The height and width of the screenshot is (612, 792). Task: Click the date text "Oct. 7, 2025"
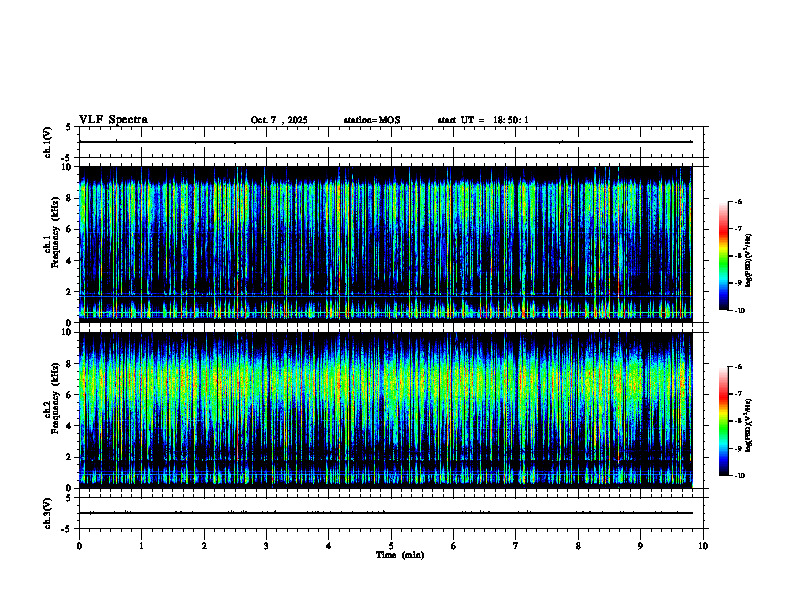pos(279,120)
